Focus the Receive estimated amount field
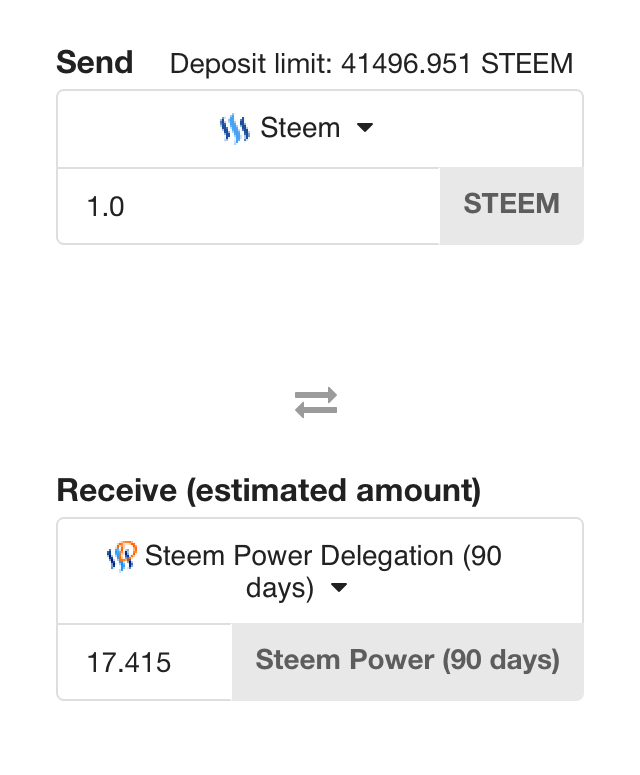 tap(145, 662)
